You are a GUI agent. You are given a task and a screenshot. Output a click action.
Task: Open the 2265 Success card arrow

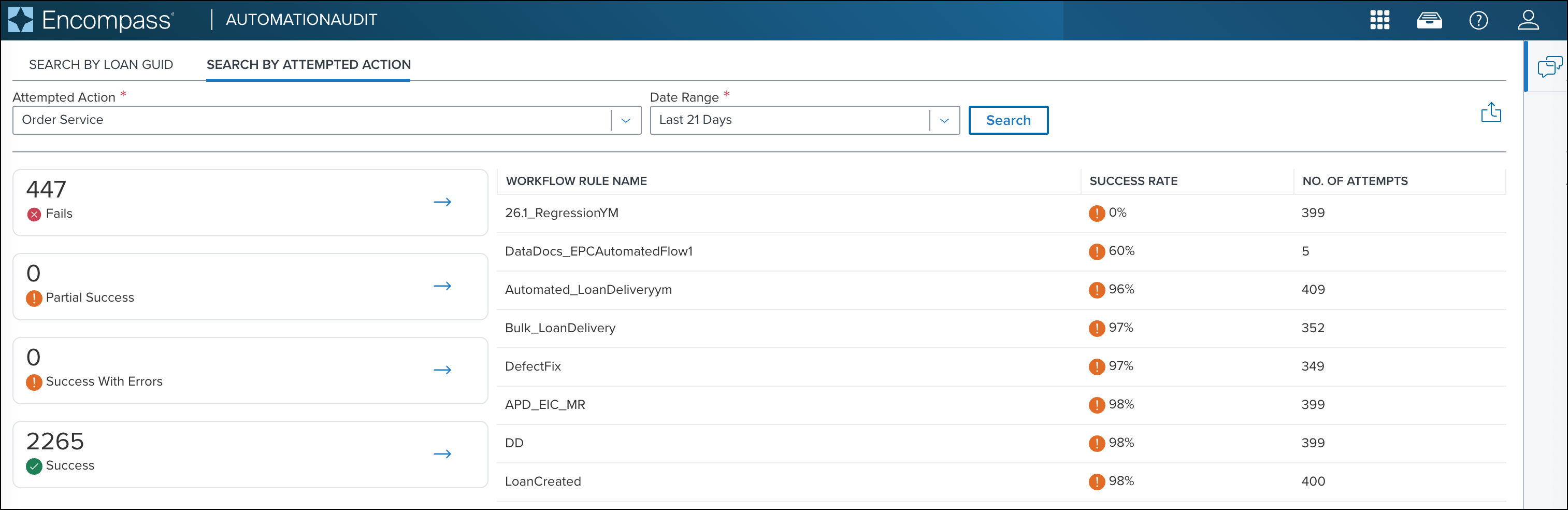click(442, 455)
